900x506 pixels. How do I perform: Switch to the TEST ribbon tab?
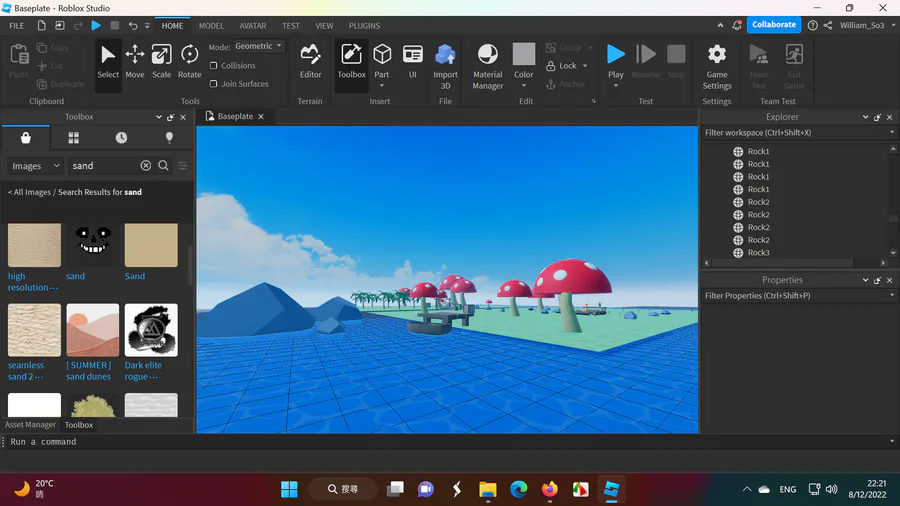[x=290, y=26]
